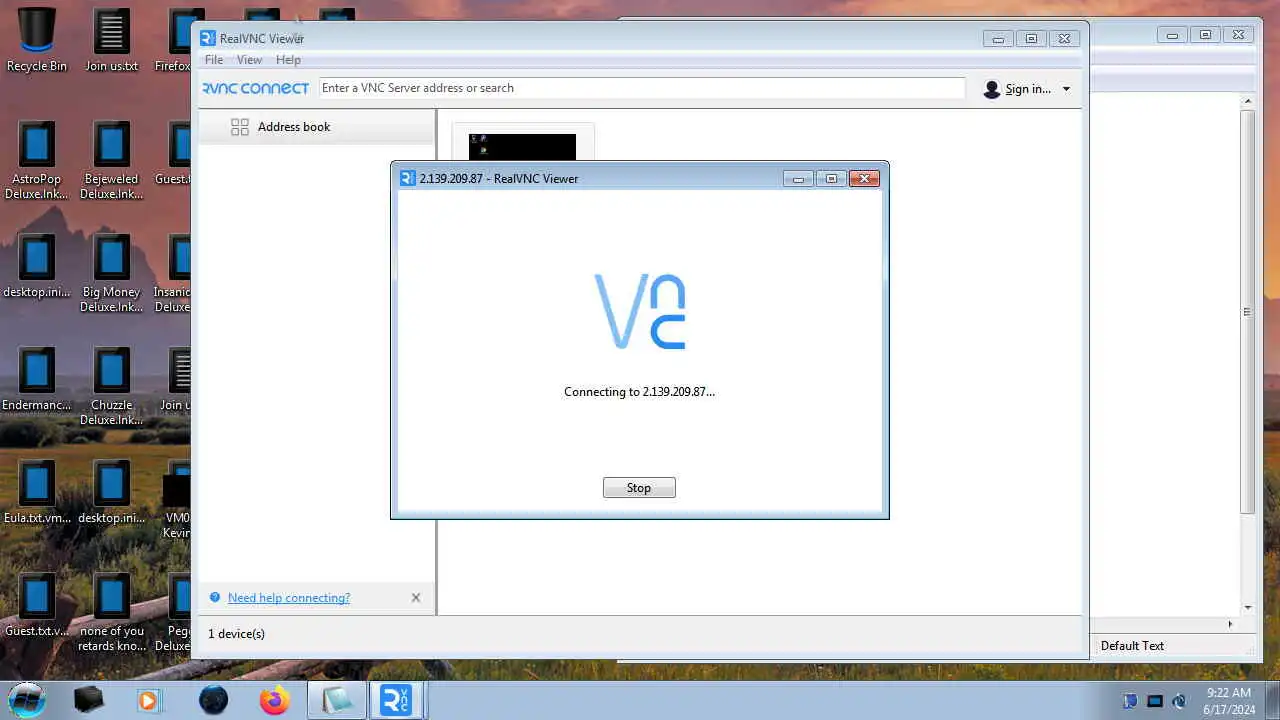Click the VNC Connect logo
Image resolution: width=1280 pixels, height=720 pixels.
256,88
